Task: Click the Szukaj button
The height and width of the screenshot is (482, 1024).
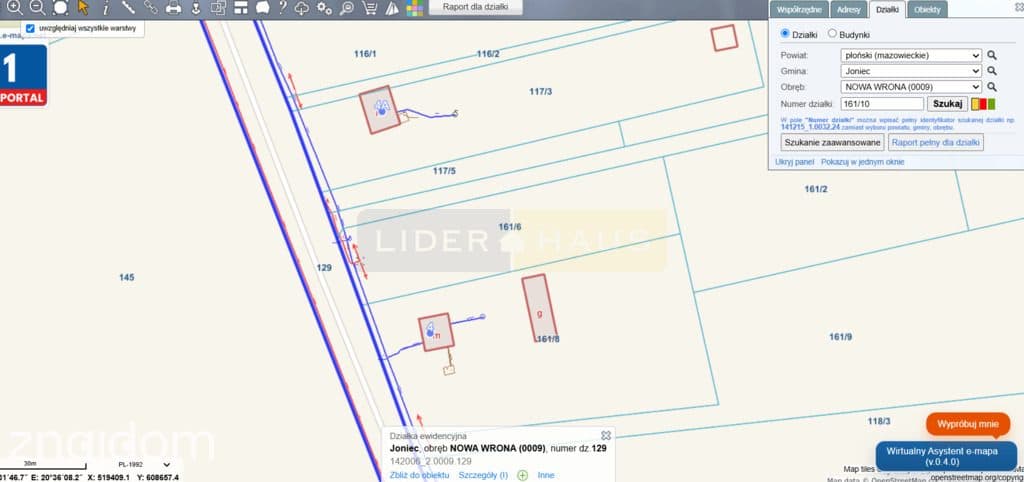Action: [947, 104]
